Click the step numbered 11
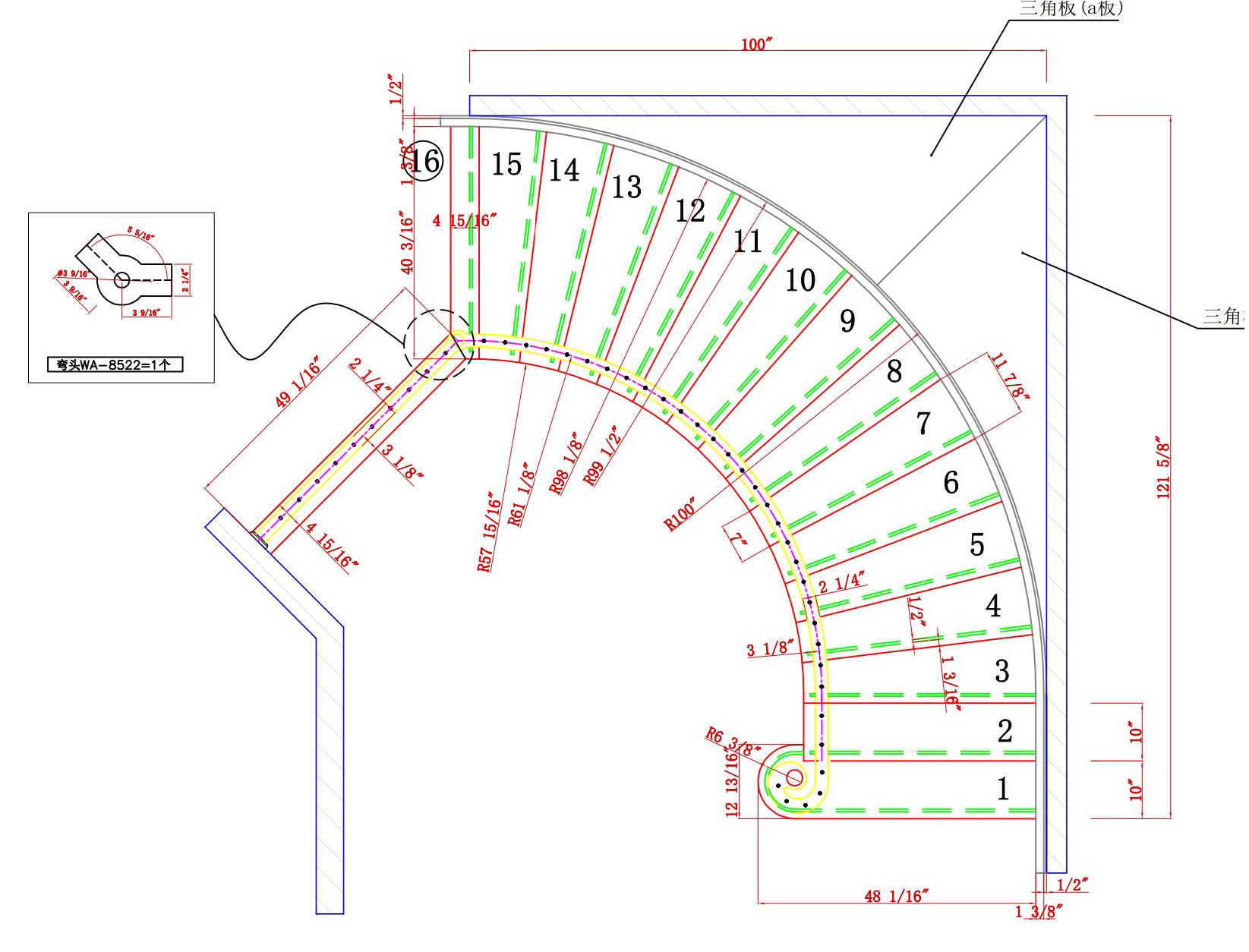The width and height of the screenshot is (1249, 952). coord(748,241)
